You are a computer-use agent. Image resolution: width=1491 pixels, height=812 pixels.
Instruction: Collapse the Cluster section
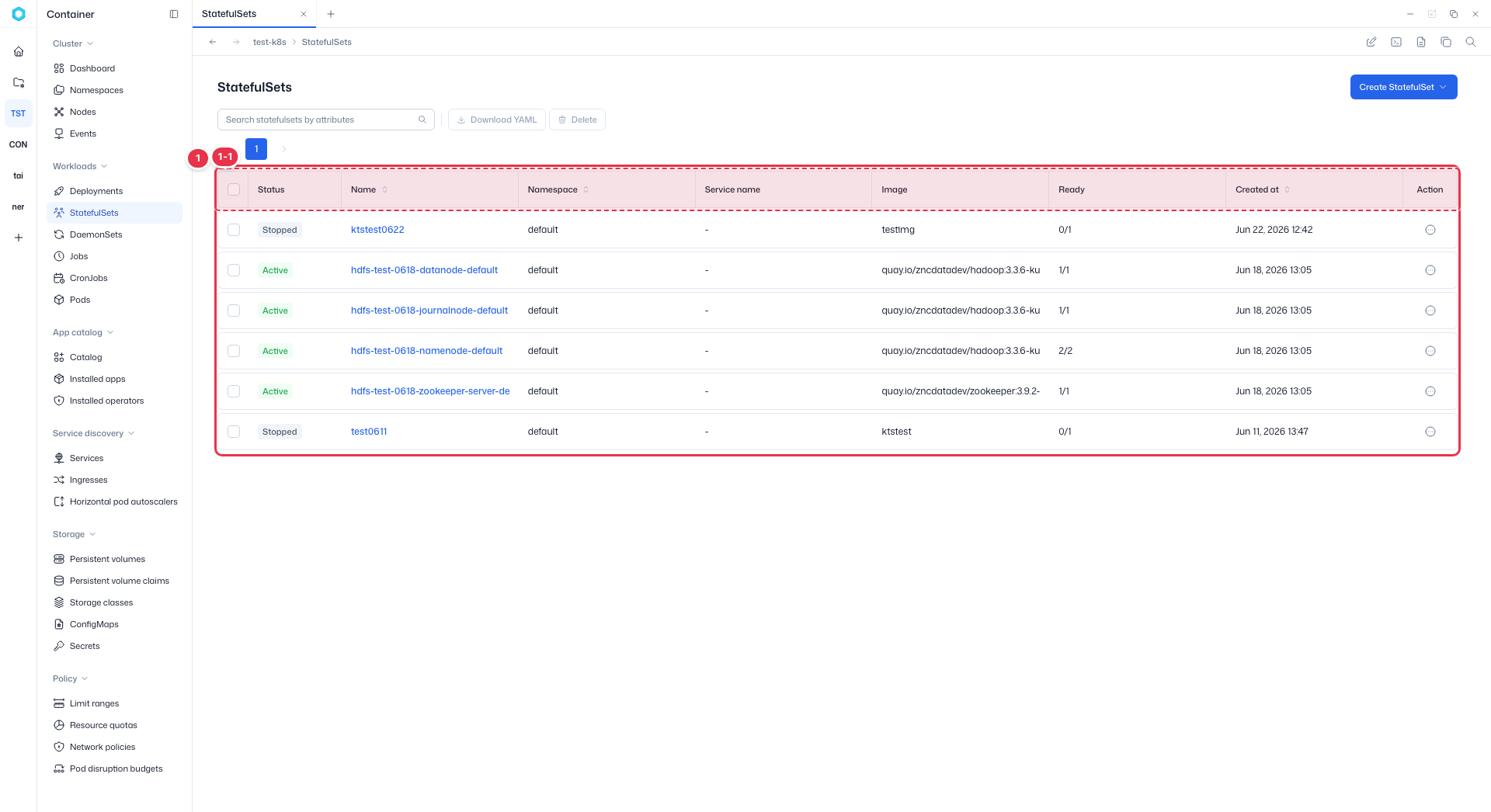(x=73, y=43)
